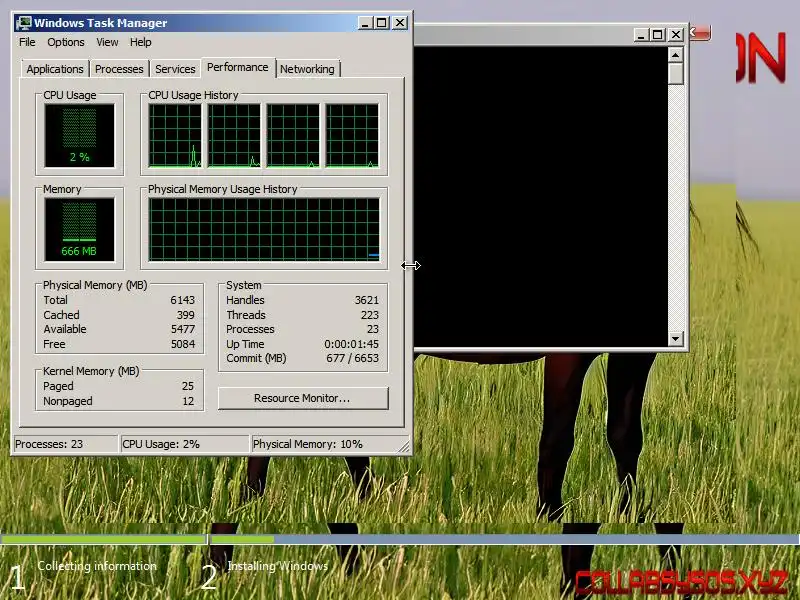Click the console window scrollbar thumb
Viewport: 800px width, 600px height.
676,73
